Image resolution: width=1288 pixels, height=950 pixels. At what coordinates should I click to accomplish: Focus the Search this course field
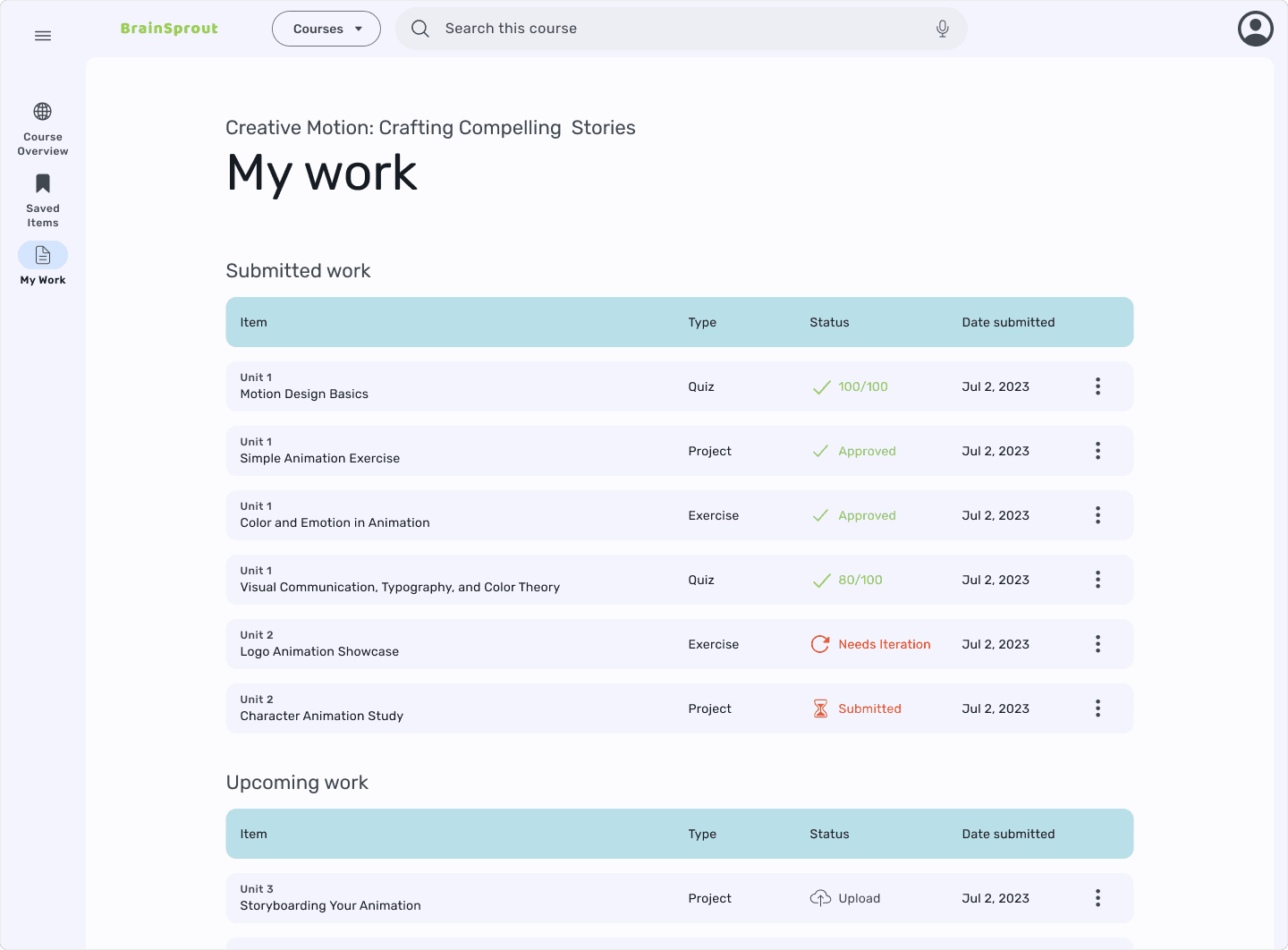pos(681,29)
